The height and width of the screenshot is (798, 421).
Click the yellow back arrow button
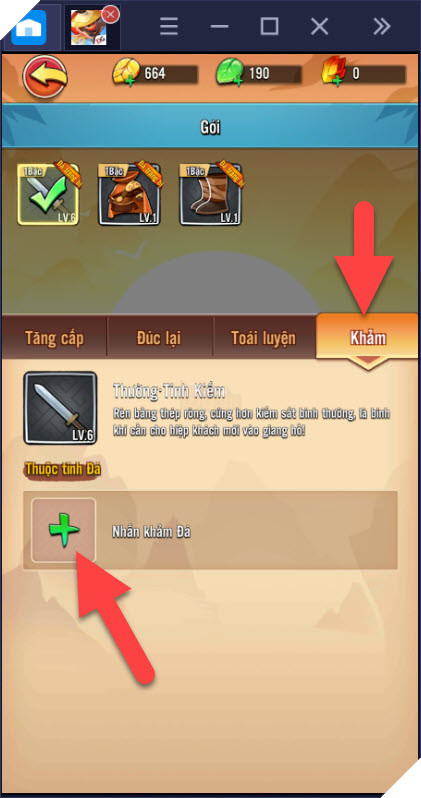[45, 76]
